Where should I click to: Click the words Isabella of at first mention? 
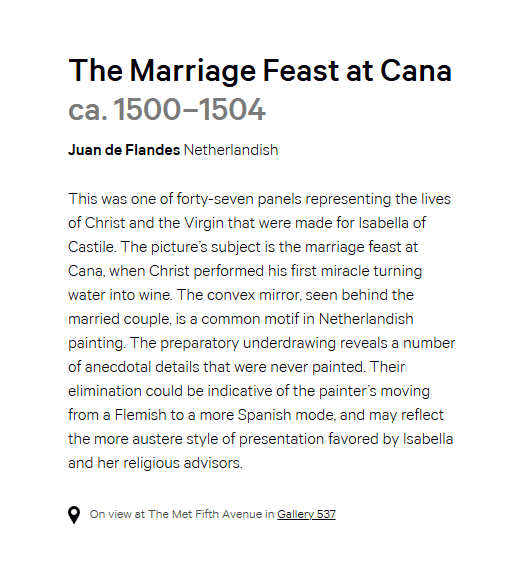click(x=392, y=223)
